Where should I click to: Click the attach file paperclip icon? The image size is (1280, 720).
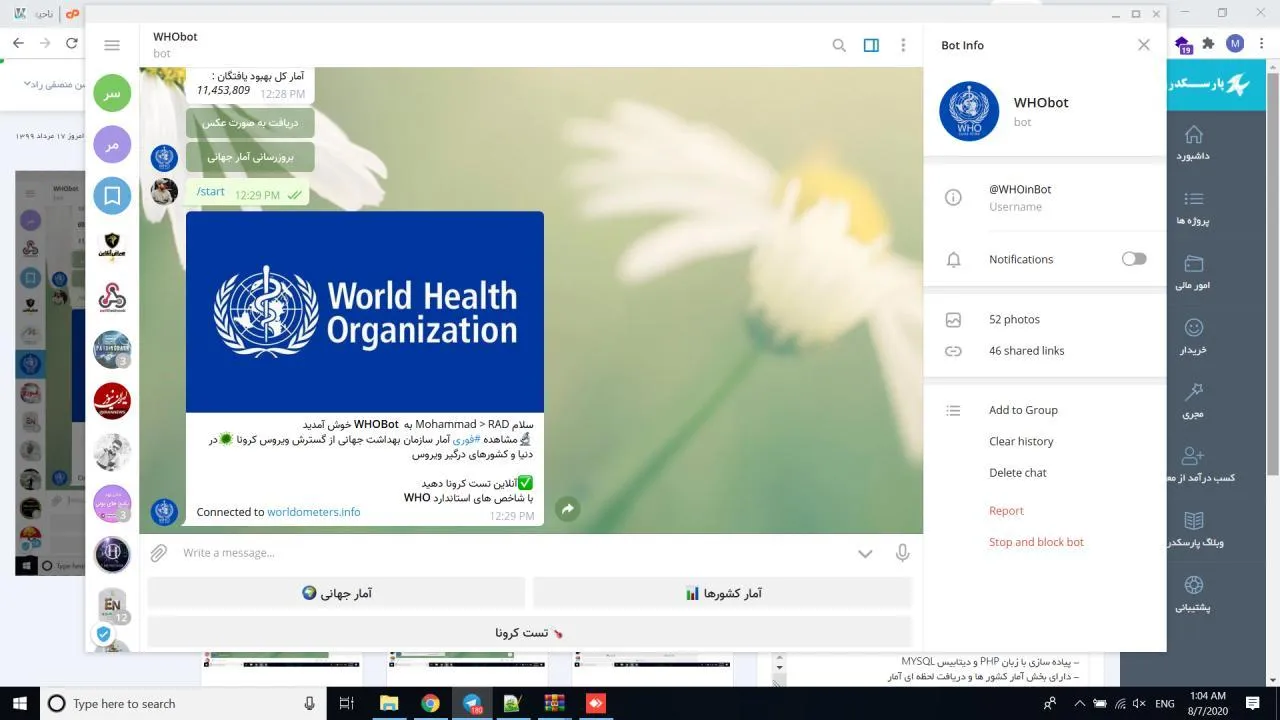158,553
